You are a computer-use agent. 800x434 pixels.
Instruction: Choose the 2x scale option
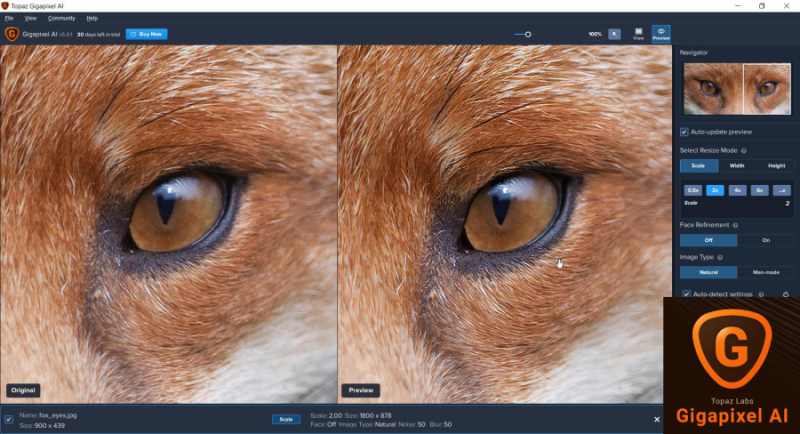point(715,190)
